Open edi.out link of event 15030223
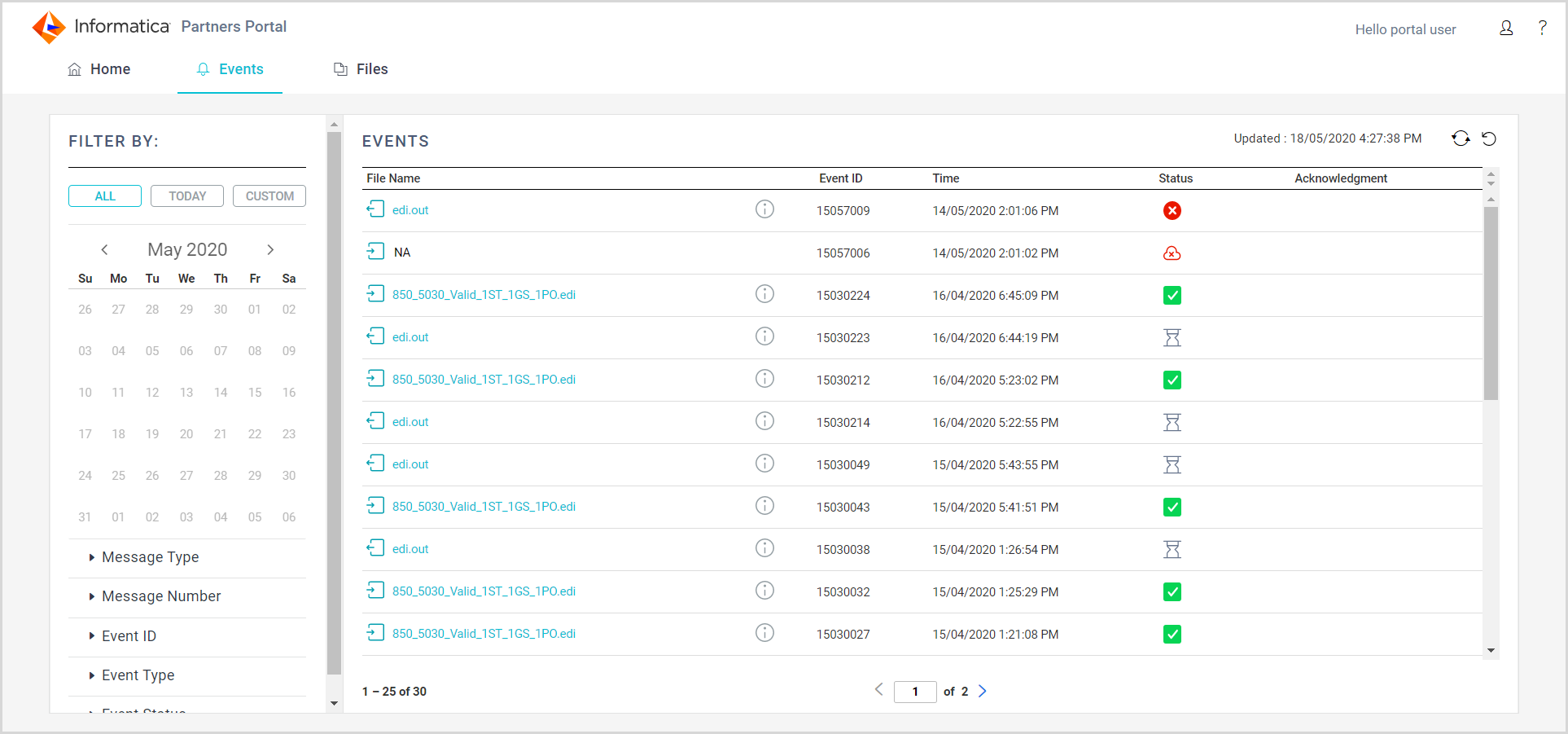Viewport: 1568px width, 734px height. point(410,337)
